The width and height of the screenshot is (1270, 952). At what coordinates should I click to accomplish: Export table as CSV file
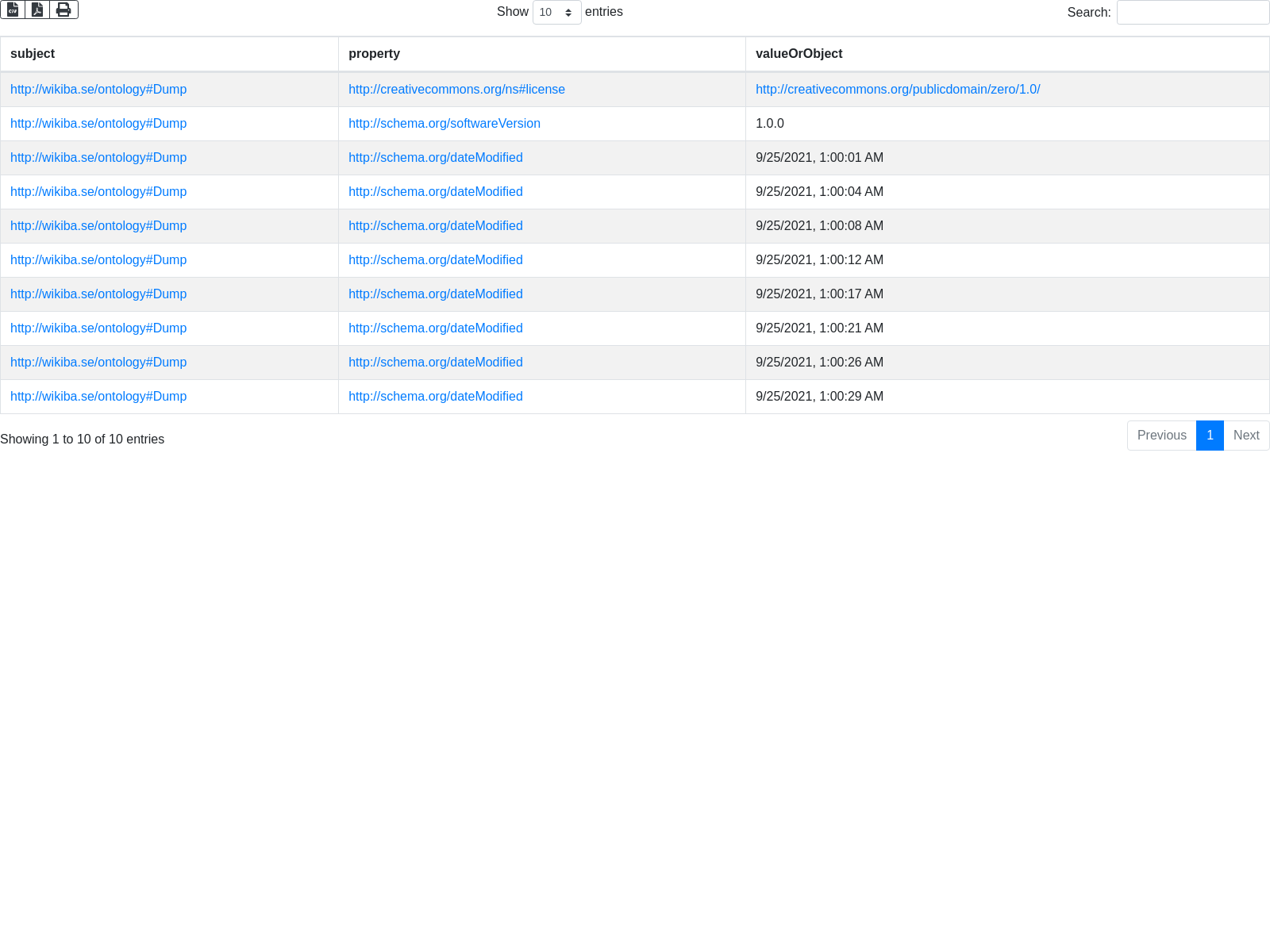click(x=13, y=10)
